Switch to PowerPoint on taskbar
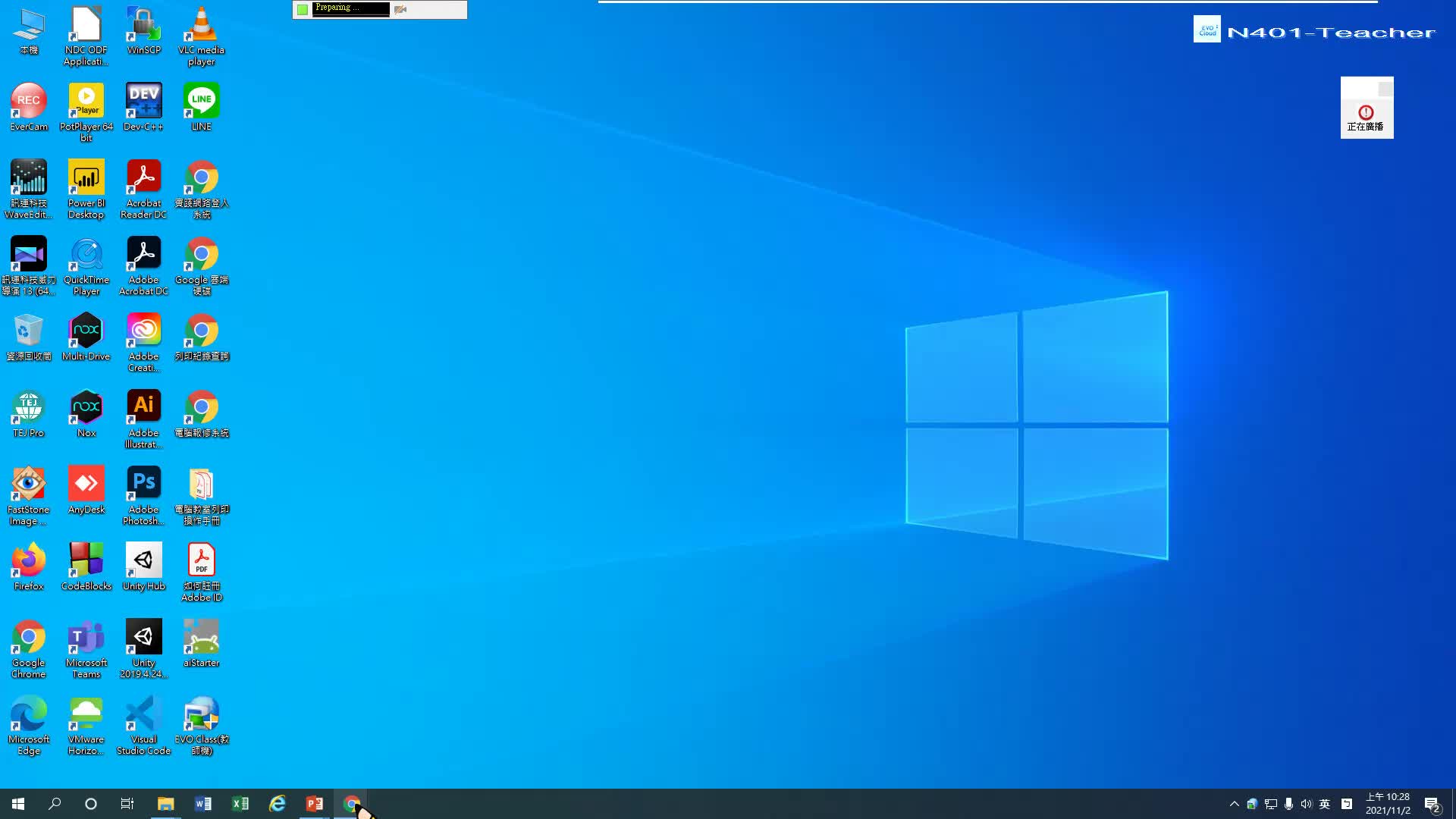This screenshot has width=1456, height=819. pyautogui.click(x=314, y=804)
